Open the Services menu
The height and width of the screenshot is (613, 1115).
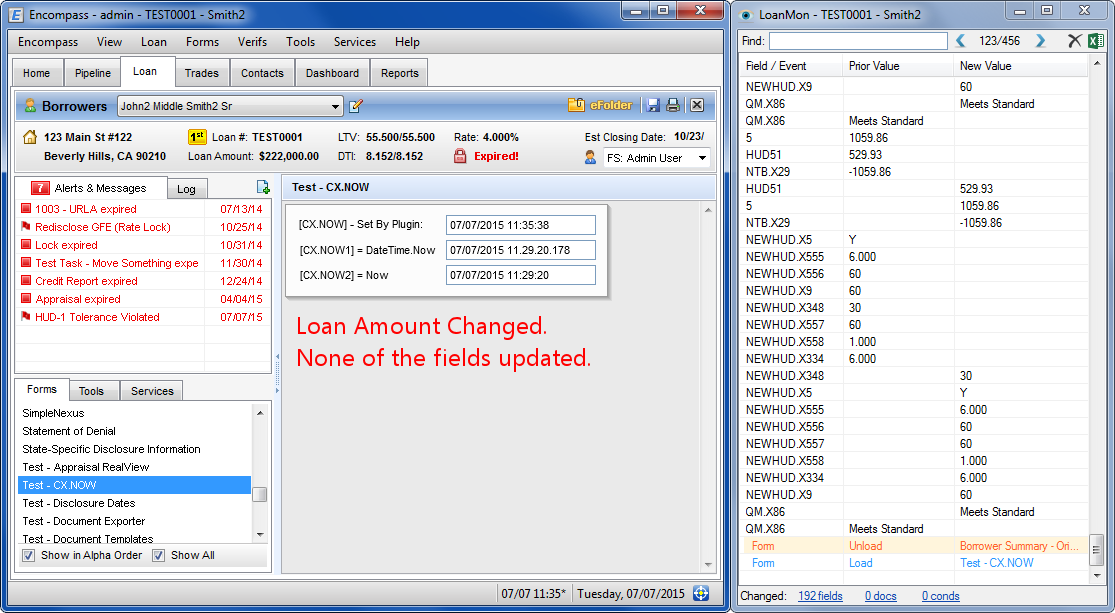point(355,42)
